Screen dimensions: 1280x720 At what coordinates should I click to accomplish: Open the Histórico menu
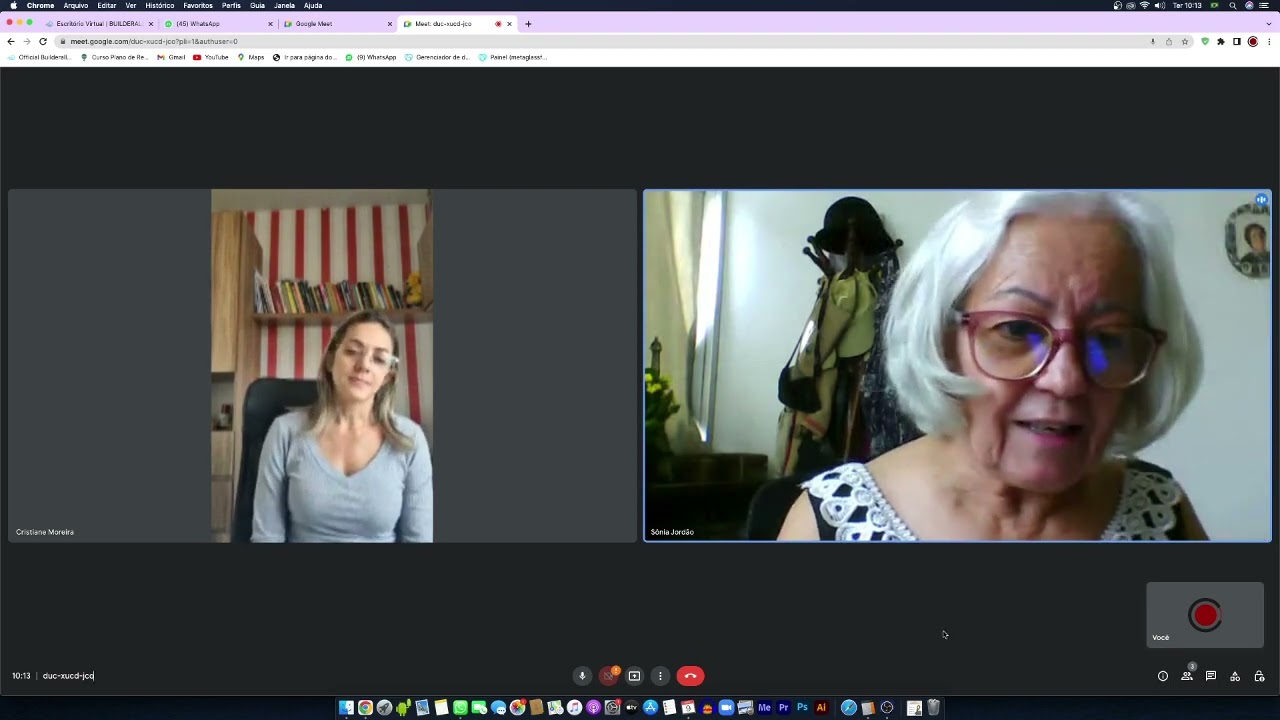(160, 5)
